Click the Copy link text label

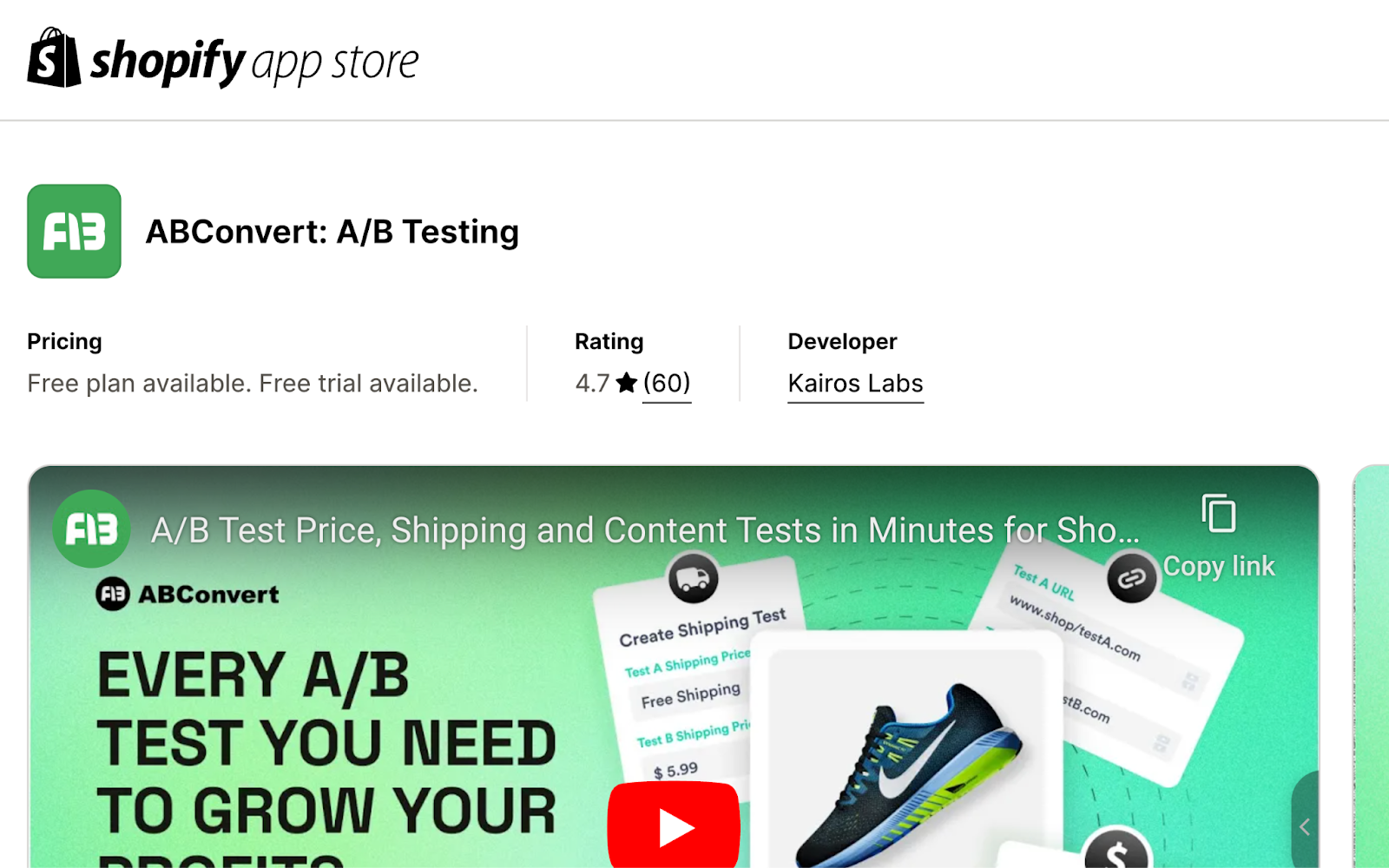pyautogui.click(x=1219, y=566)
